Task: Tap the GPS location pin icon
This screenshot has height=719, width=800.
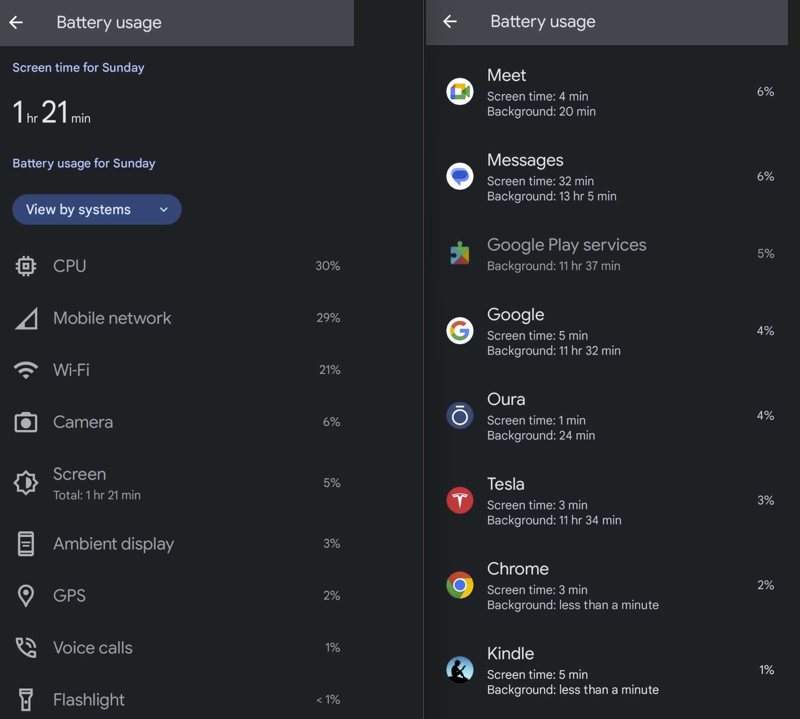Action: click(26, 596)
